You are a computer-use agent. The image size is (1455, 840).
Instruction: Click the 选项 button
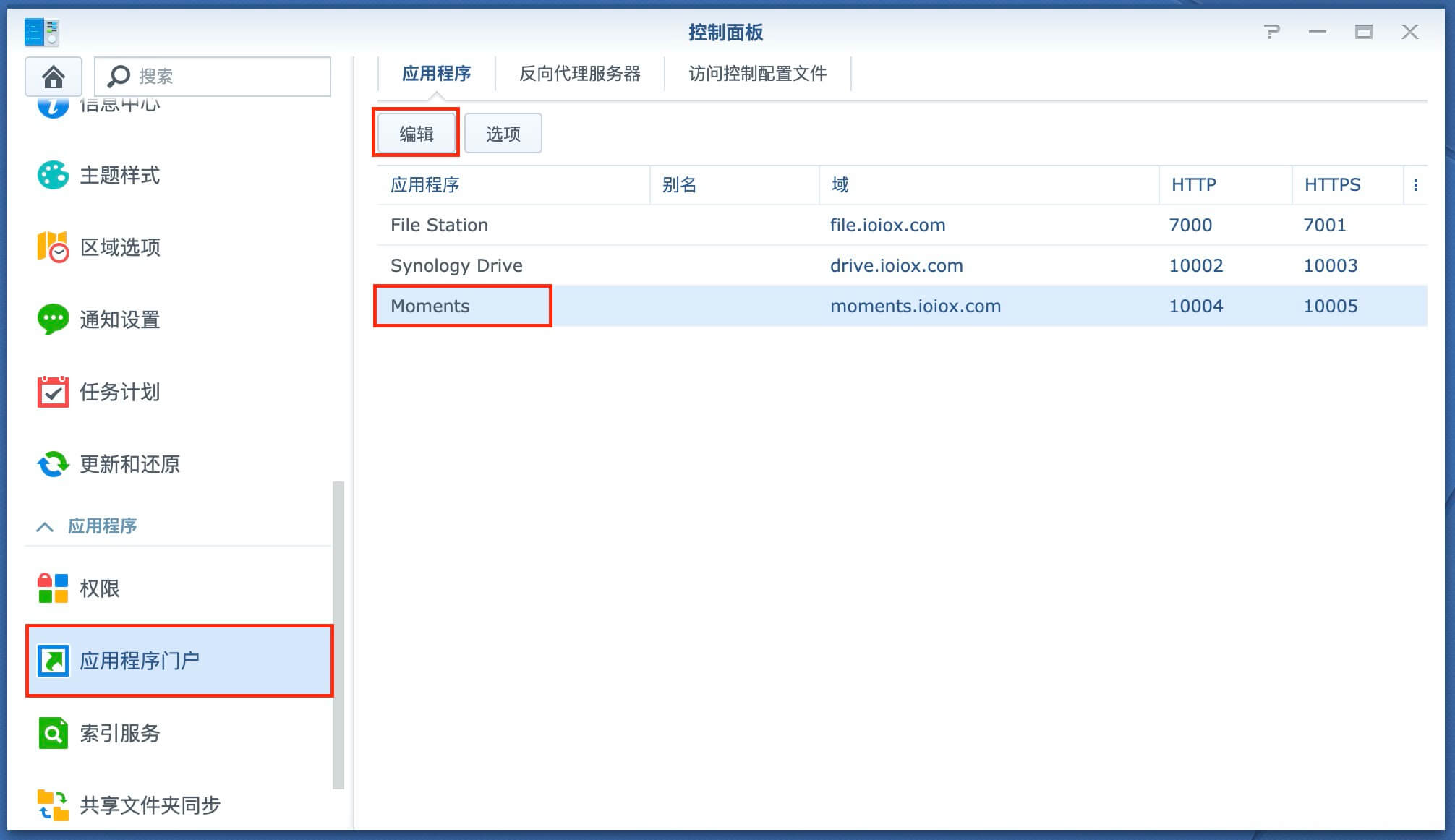(x=503, y=133)
